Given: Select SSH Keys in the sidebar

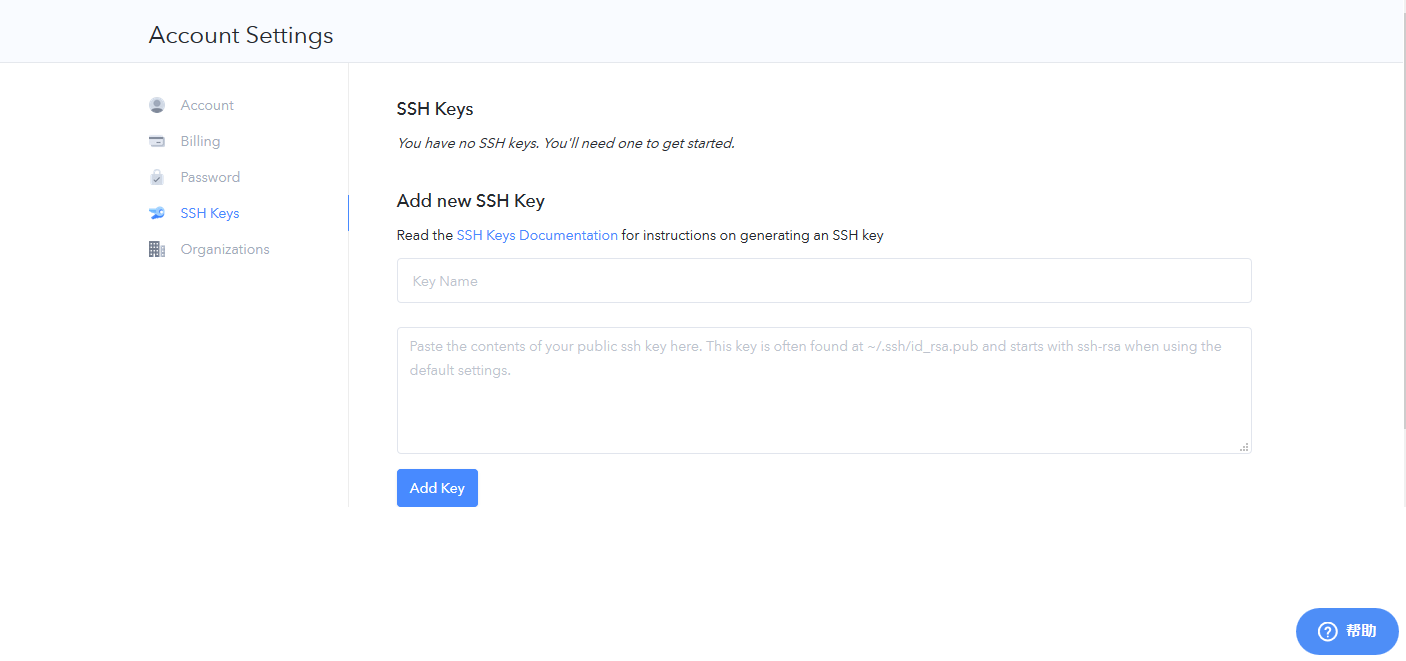Looking at the screenshot, I should tap(210, 213).
